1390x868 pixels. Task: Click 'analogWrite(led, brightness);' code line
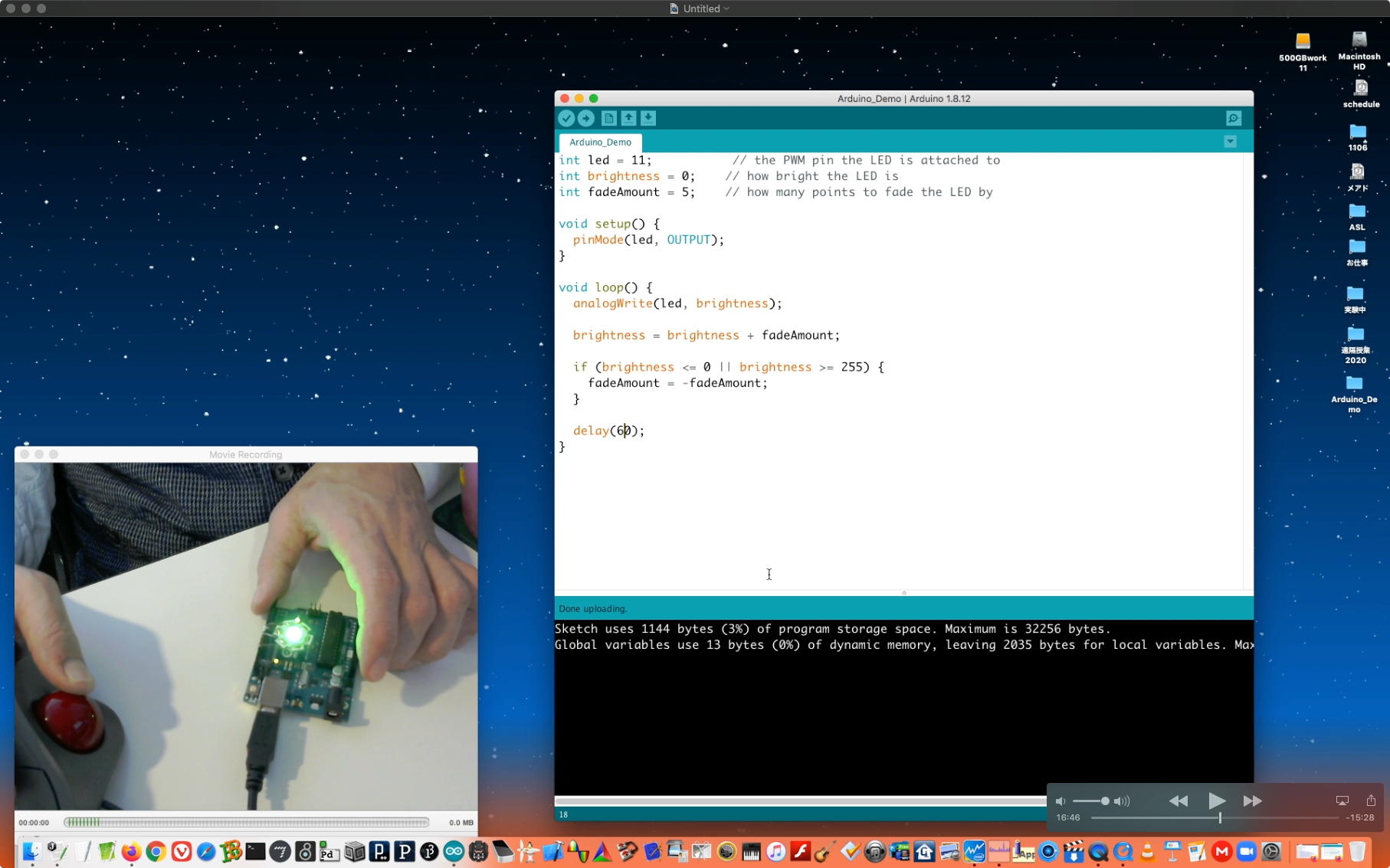coord(677,303)
